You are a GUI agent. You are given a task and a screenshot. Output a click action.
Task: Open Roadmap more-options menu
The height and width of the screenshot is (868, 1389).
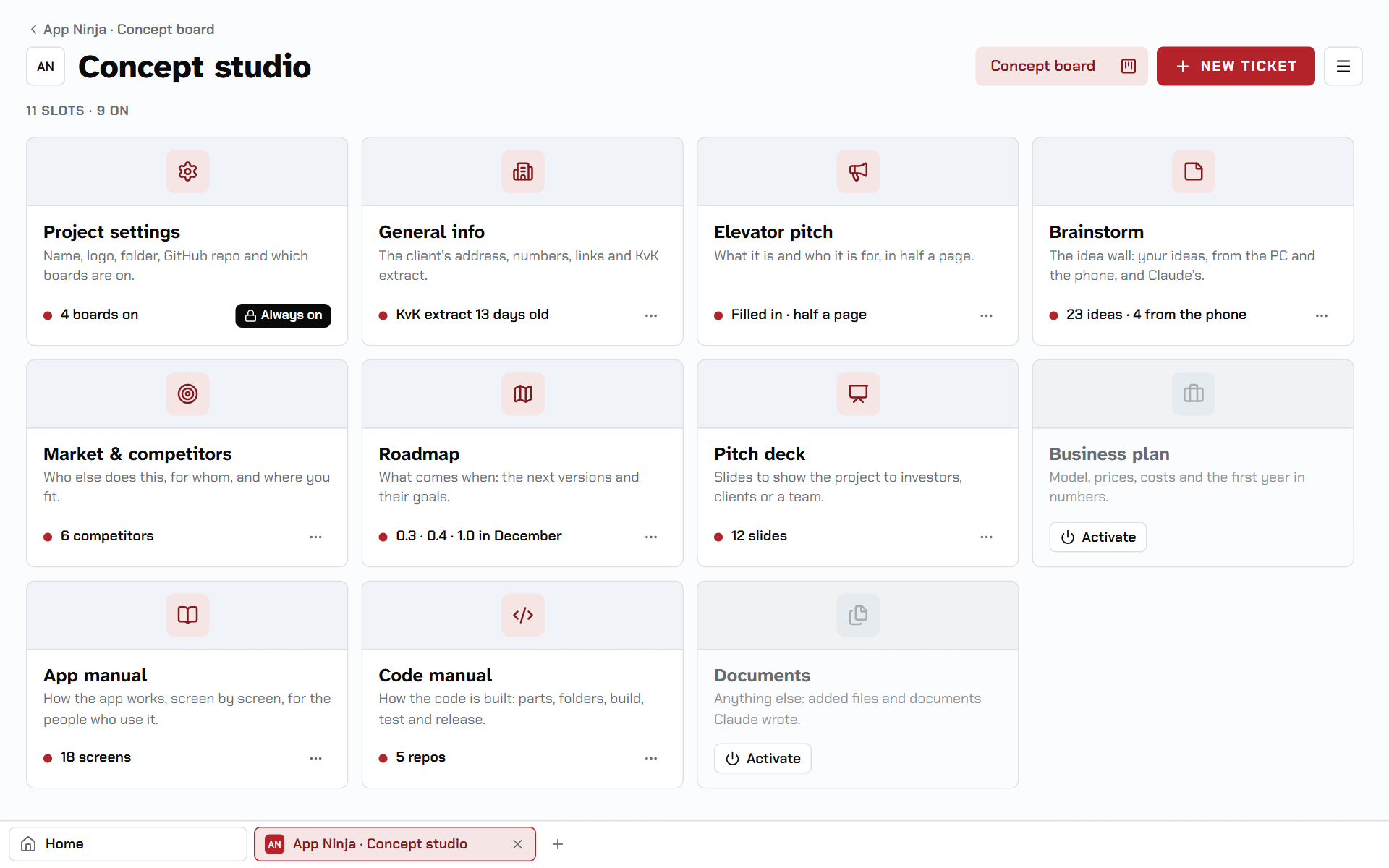click(x=651, y=537)
